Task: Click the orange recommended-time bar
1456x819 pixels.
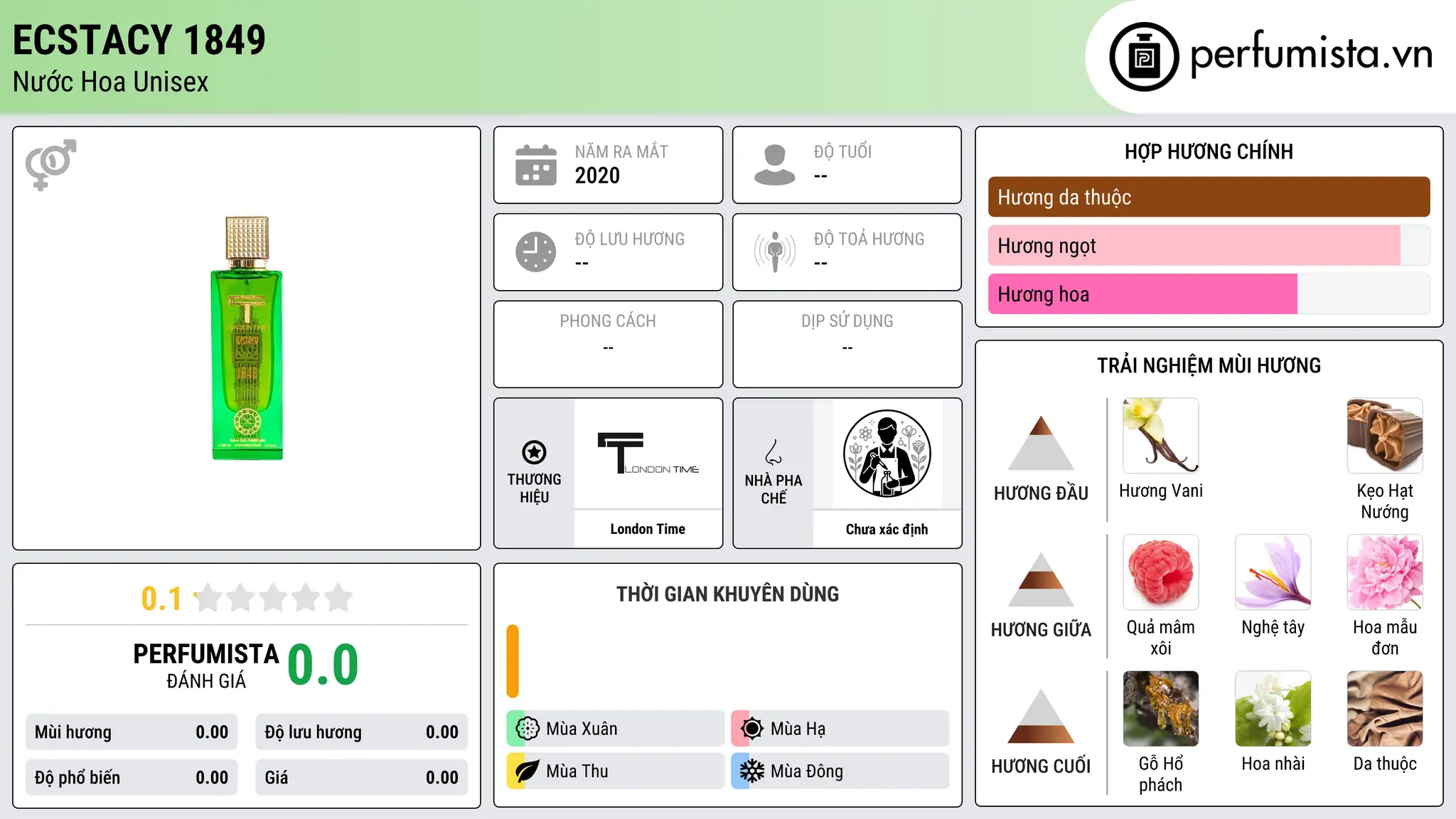Action: [513, 661]
